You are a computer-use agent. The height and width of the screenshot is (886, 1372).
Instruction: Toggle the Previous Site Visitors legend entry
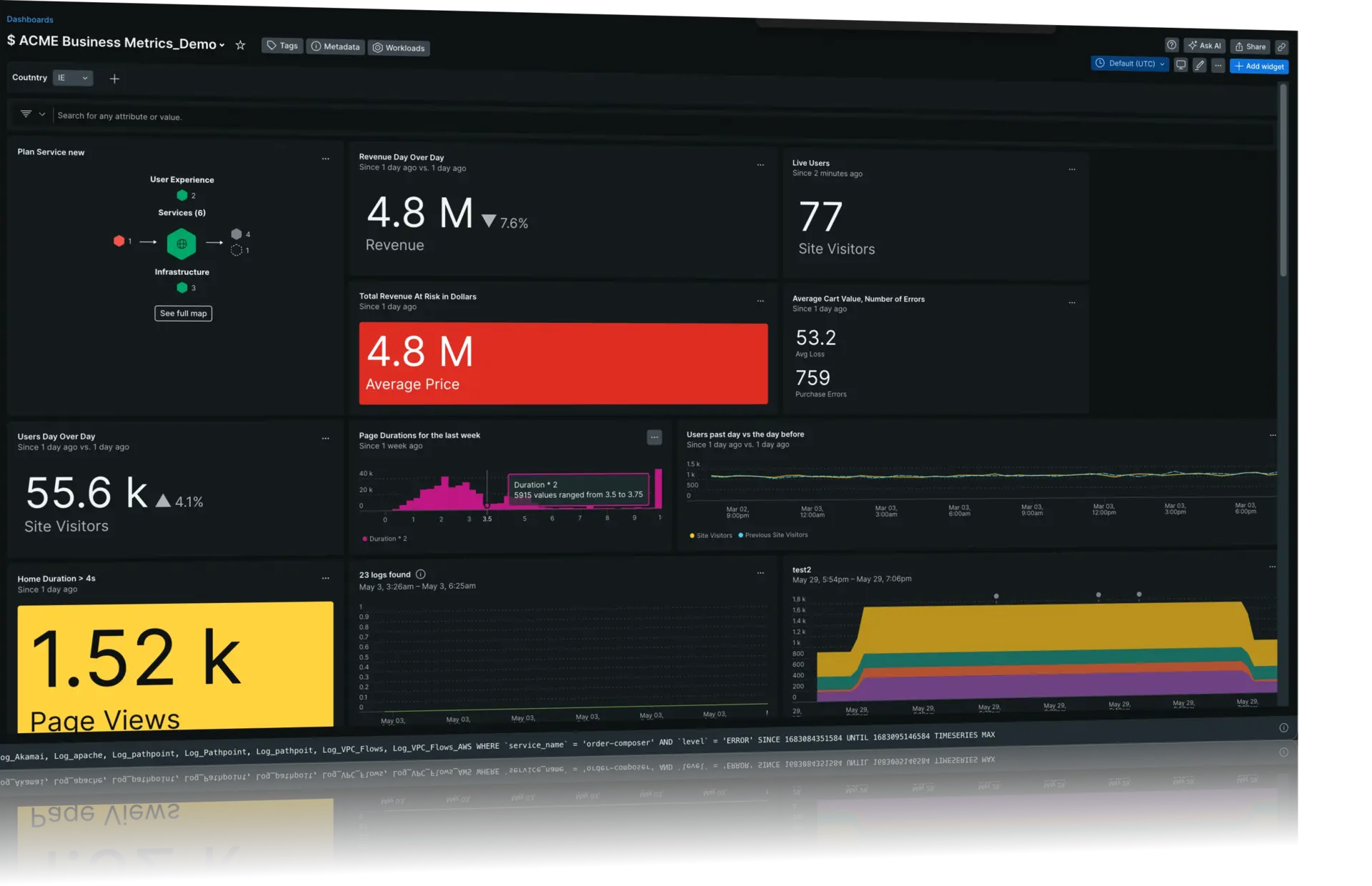pyautogui.click(x=772, y=534)
